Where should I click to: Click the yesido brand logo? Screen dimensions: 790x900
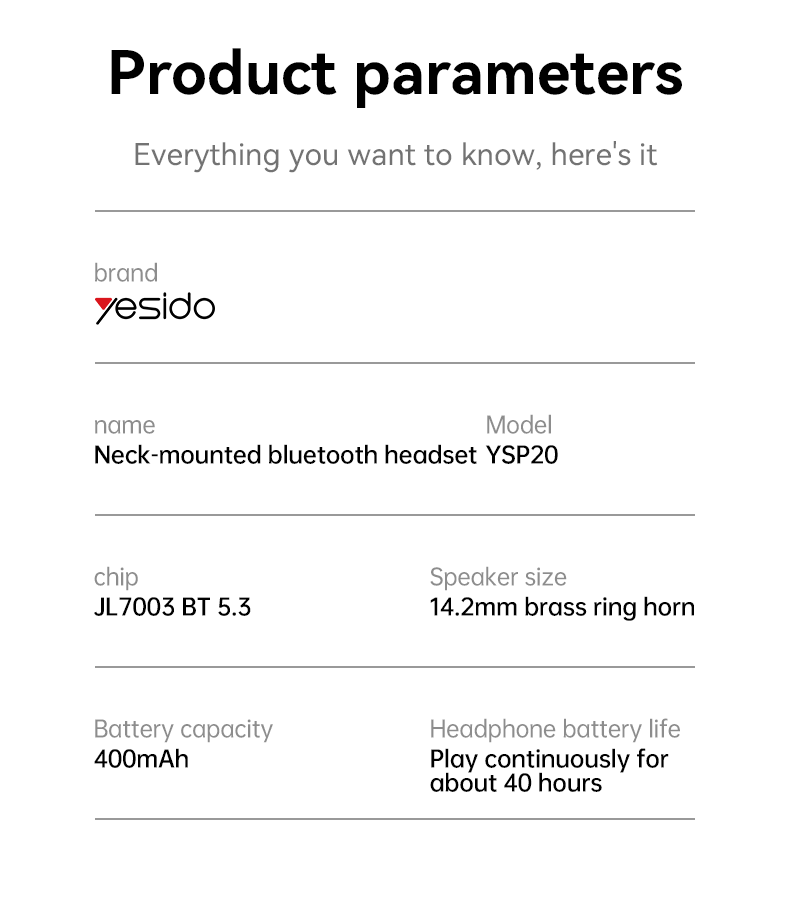(155, 308)
